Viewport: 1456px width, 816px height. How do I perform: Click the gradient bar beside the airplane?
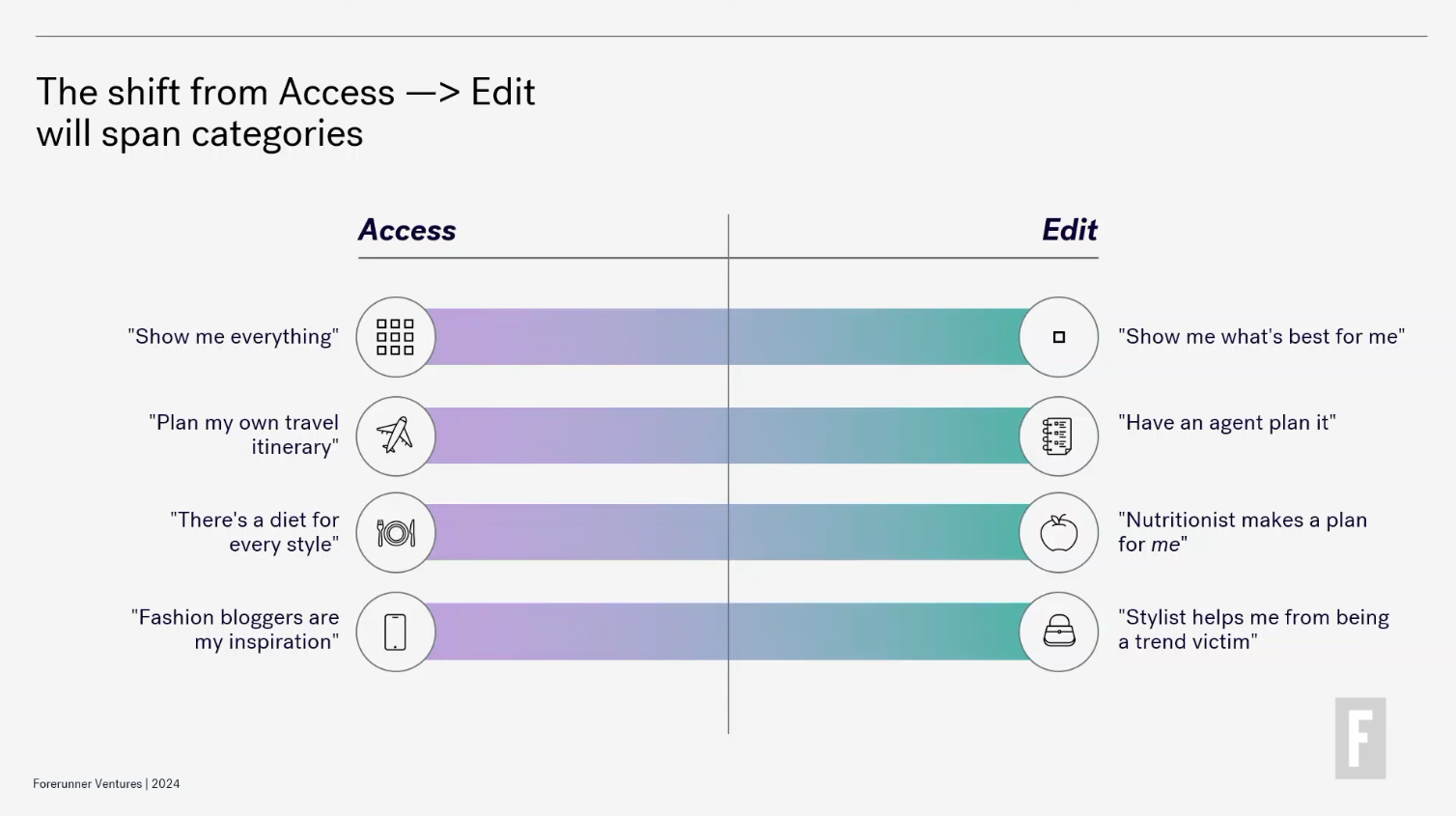tap(727, 436)
